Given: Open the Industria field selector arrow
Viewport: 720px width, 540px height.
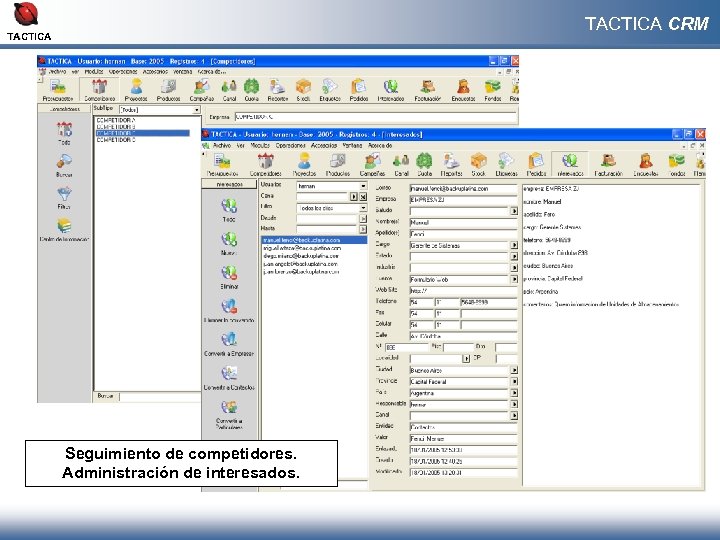Looking at the screenshot, I should pos(514,268).
